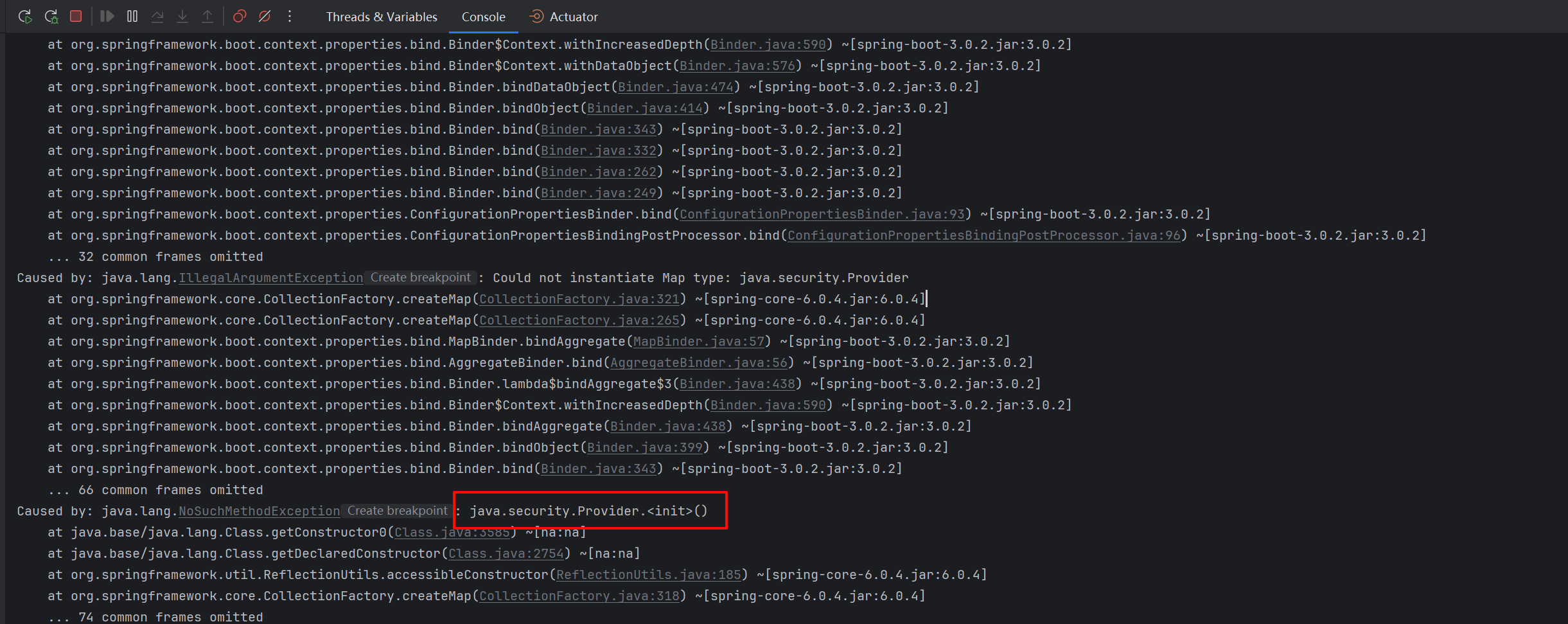Open the Class.java:3585 link

[452, 533]
